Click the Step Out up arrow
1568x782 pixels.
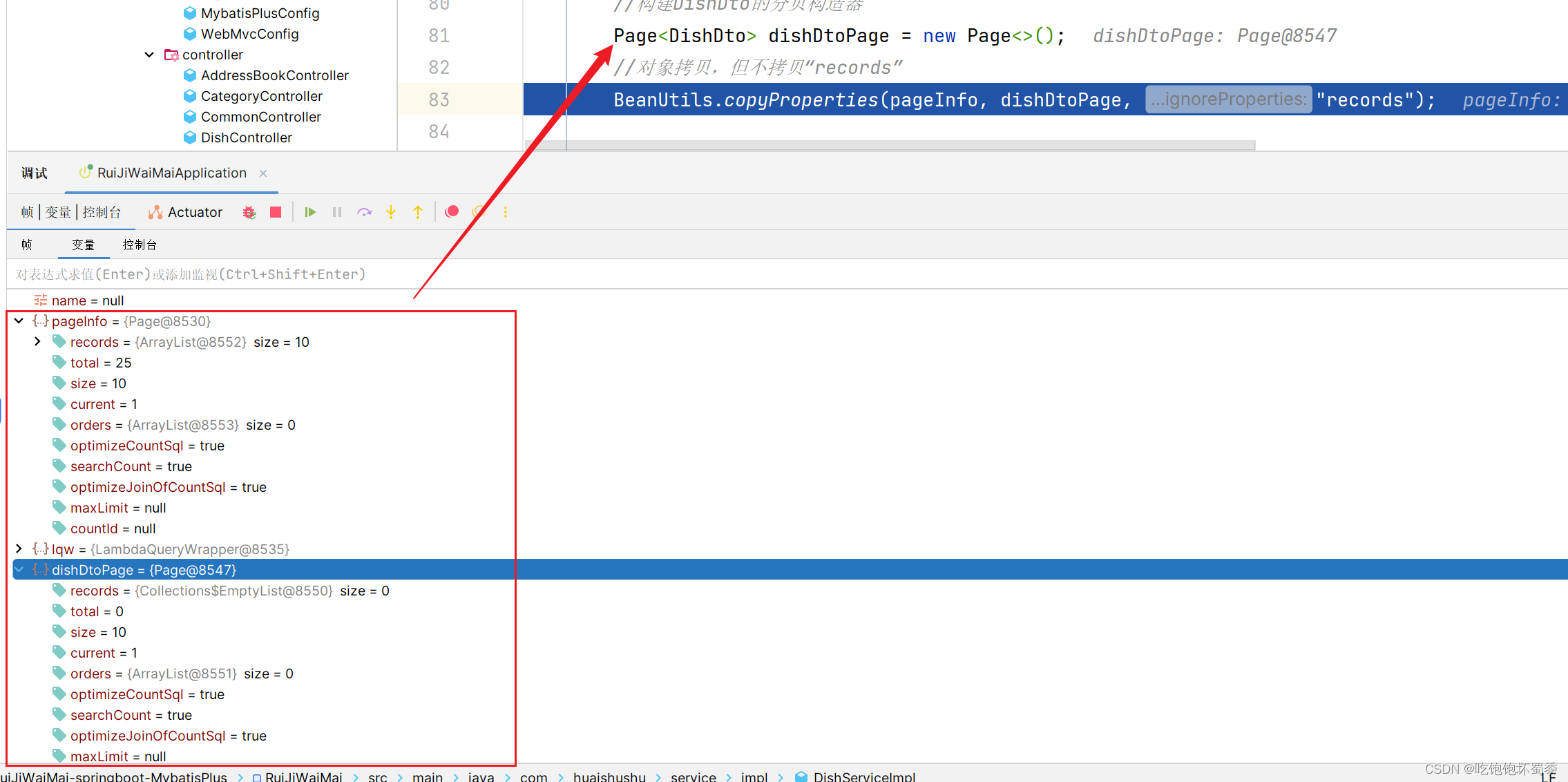click(x=418, y=212)
